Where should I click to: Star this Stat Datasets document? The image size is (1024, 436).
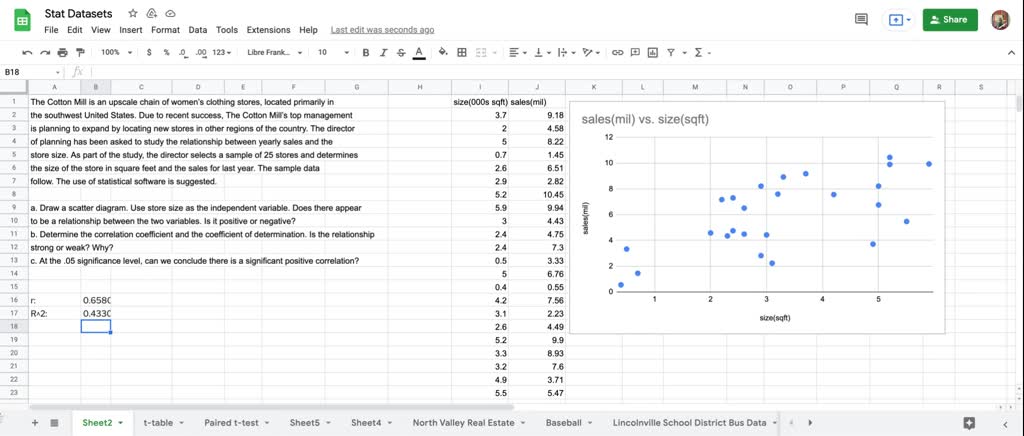[133, 14]
